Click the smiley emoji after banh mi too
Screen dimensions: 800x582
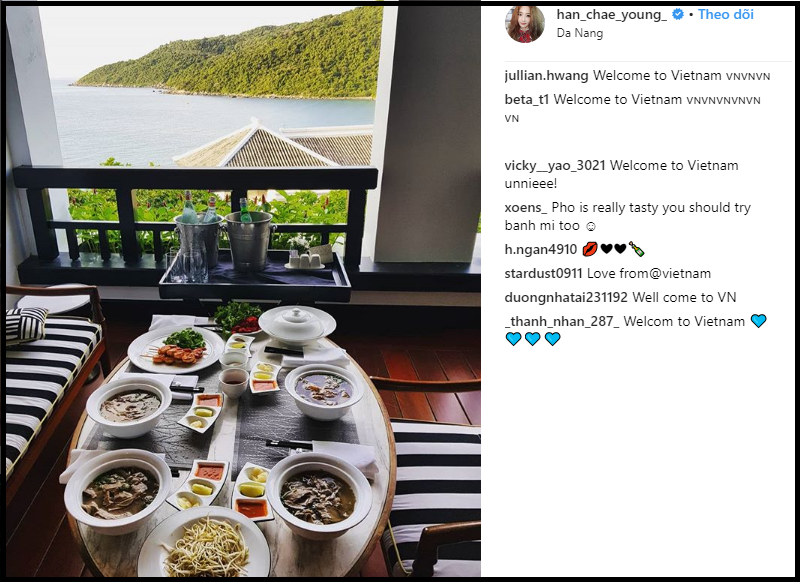click(591, 226)
